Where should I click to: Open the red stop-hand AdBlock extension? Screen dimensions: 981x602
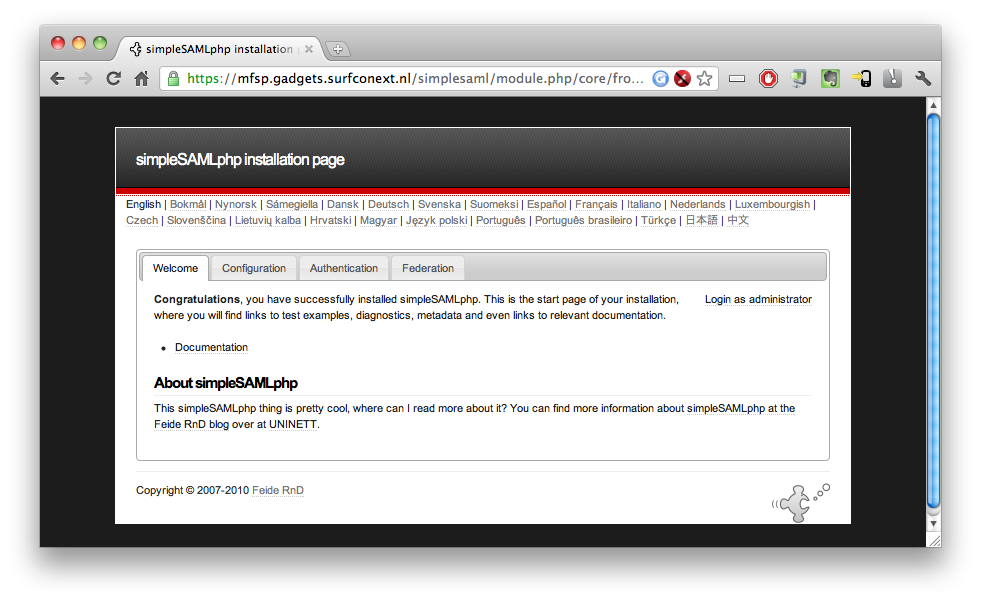[768, 79]
